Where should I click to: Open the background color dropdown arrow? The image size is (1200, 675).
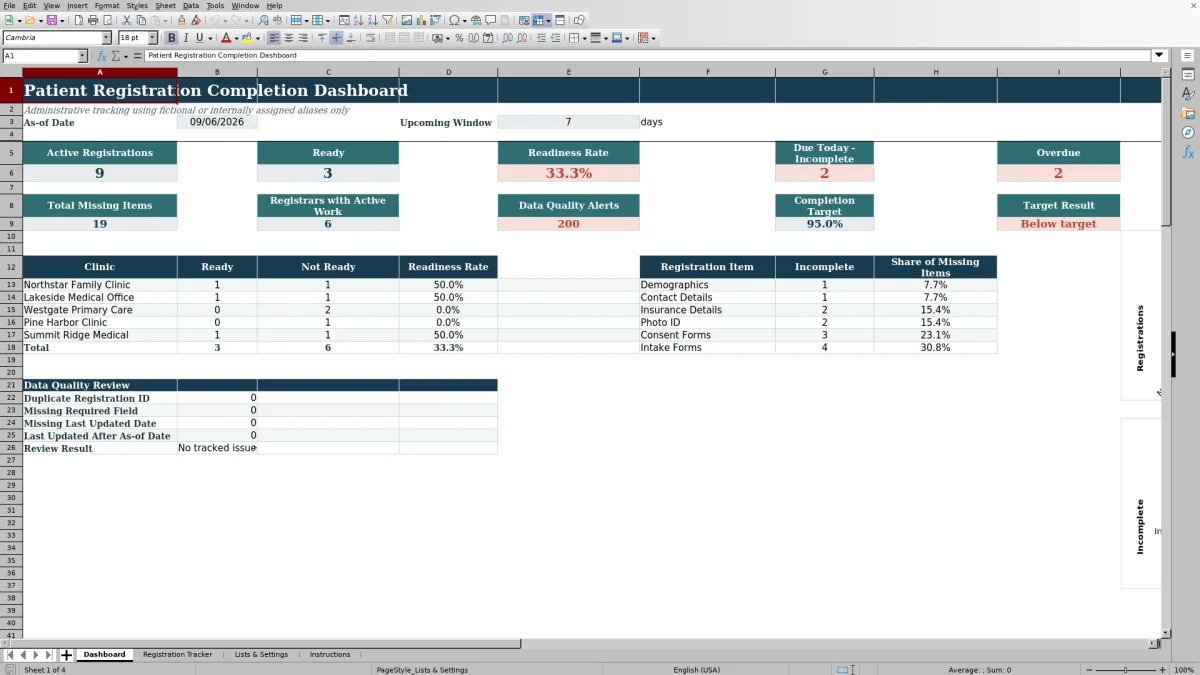click(x=257, y=38)
